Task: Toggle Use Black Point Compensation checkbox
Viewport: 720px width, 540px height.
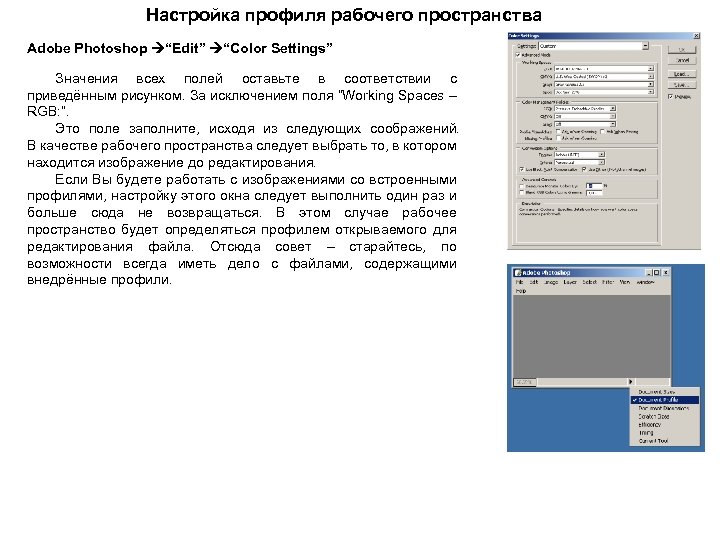Action: [522, 169]
